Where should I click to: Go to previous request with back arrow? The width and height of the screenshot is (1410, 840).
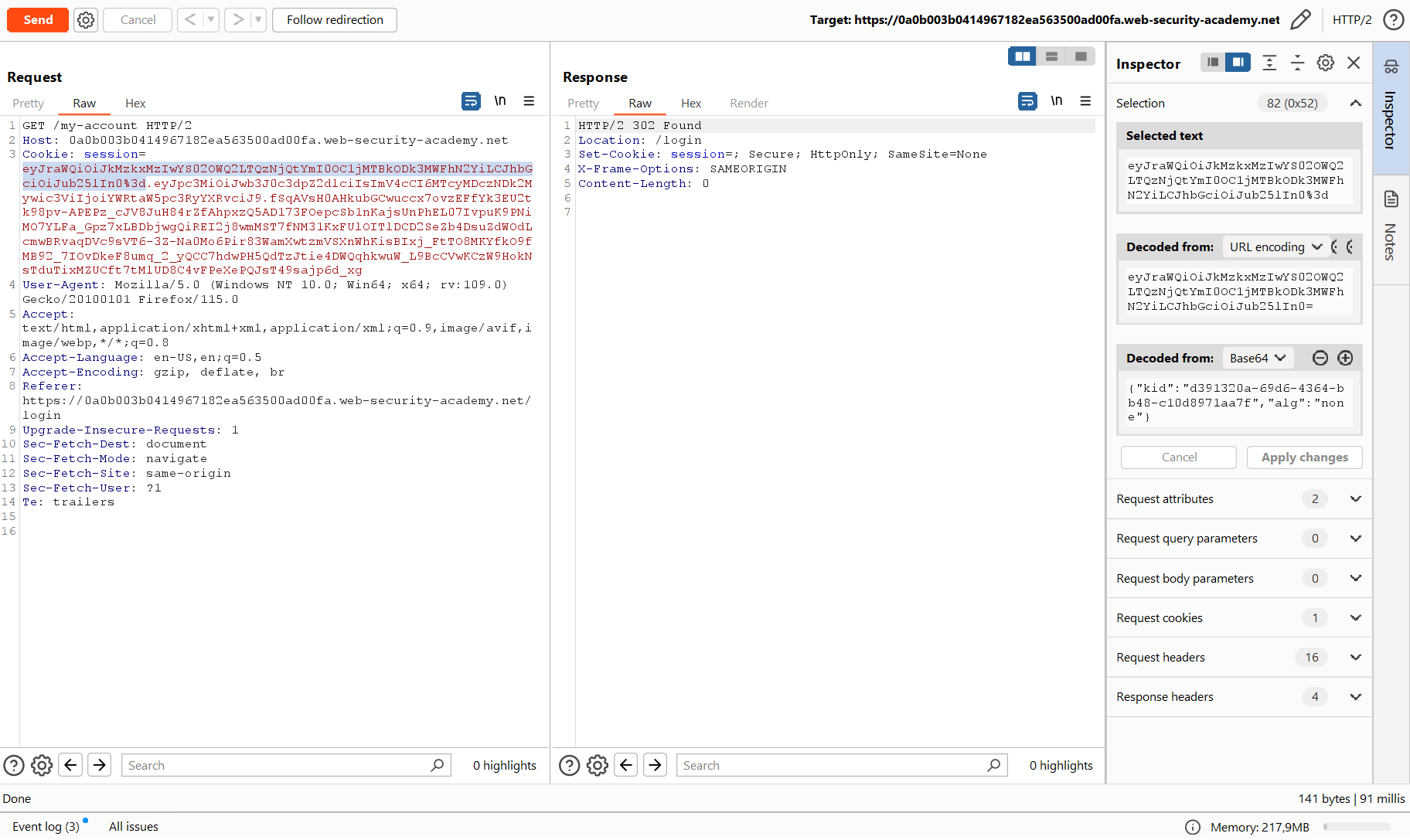pos(190,20)
